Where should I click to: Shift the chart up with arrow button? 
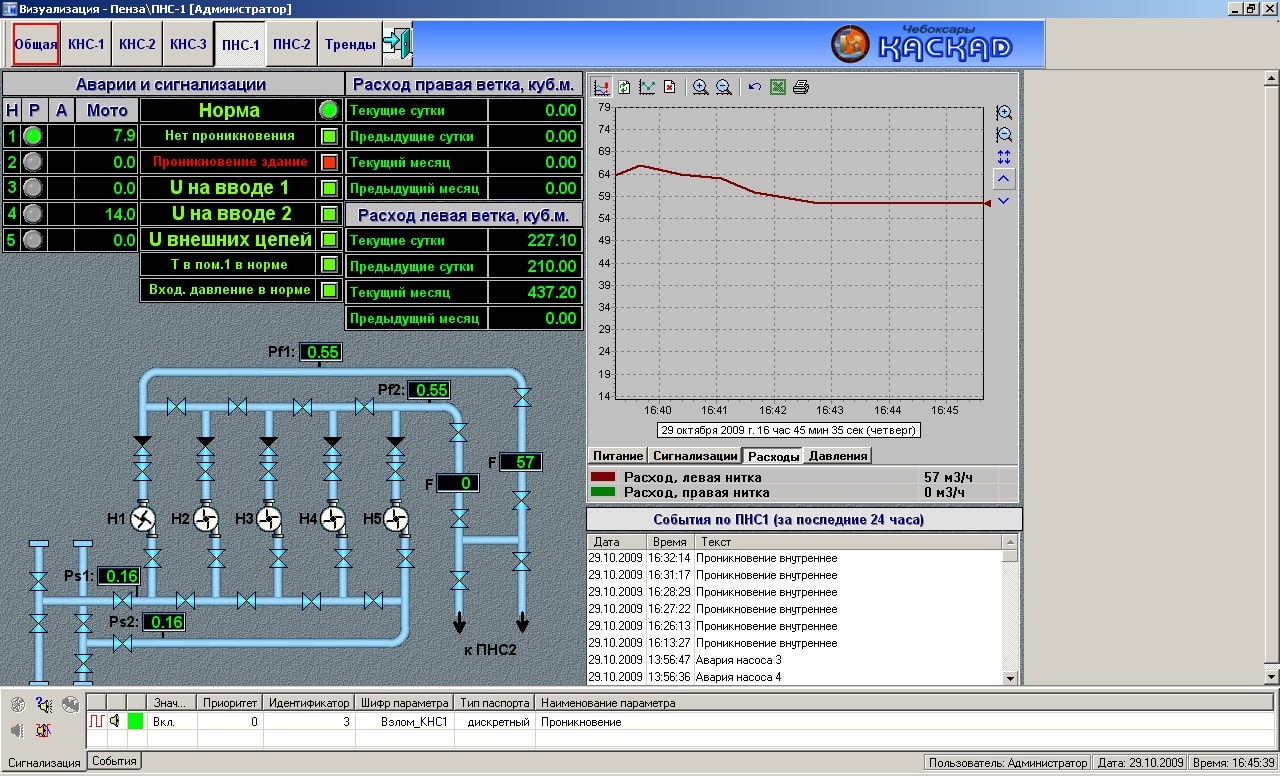coord(1004,179)
